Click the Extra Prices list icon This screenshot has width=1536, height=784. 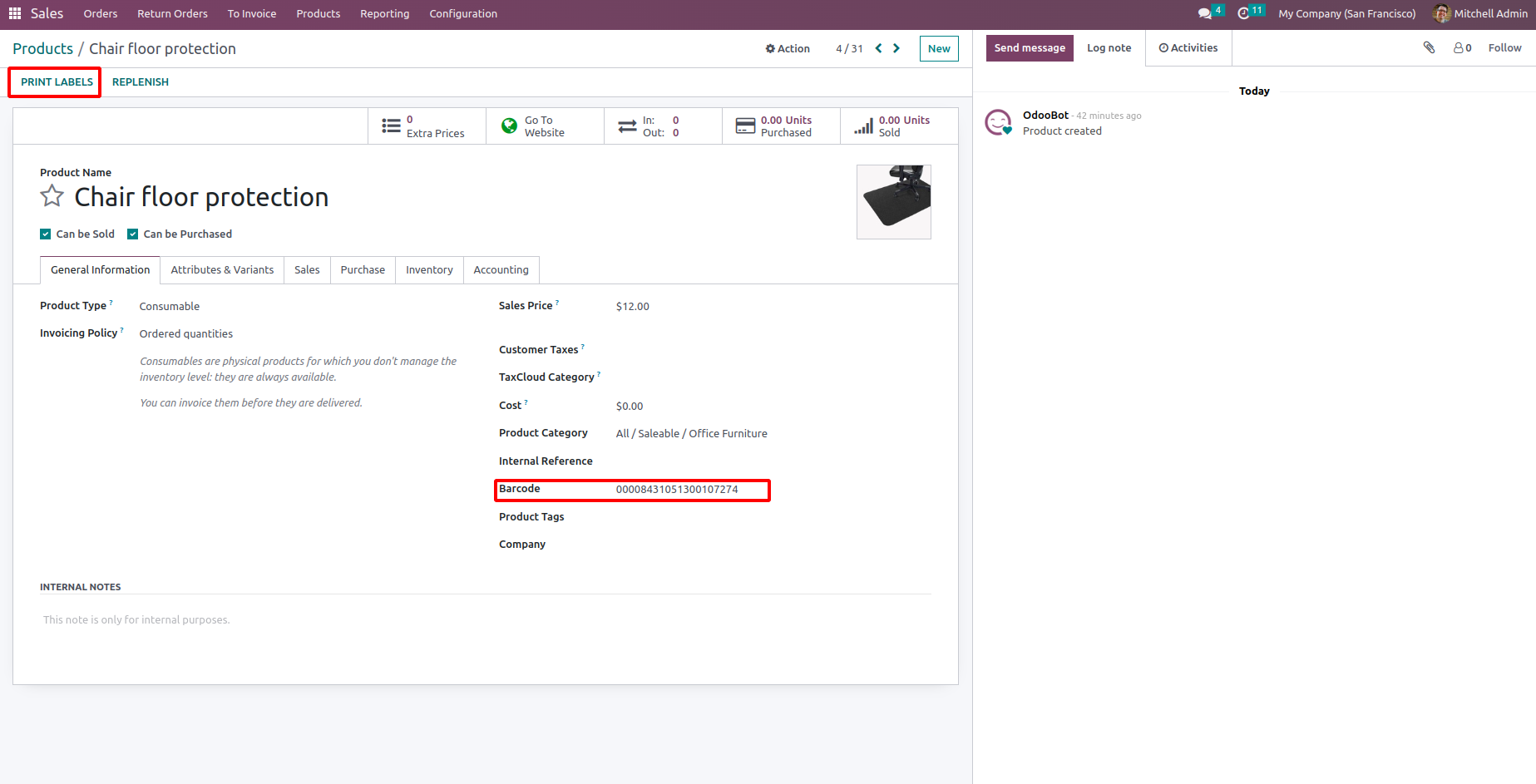[x=391, y=126]
